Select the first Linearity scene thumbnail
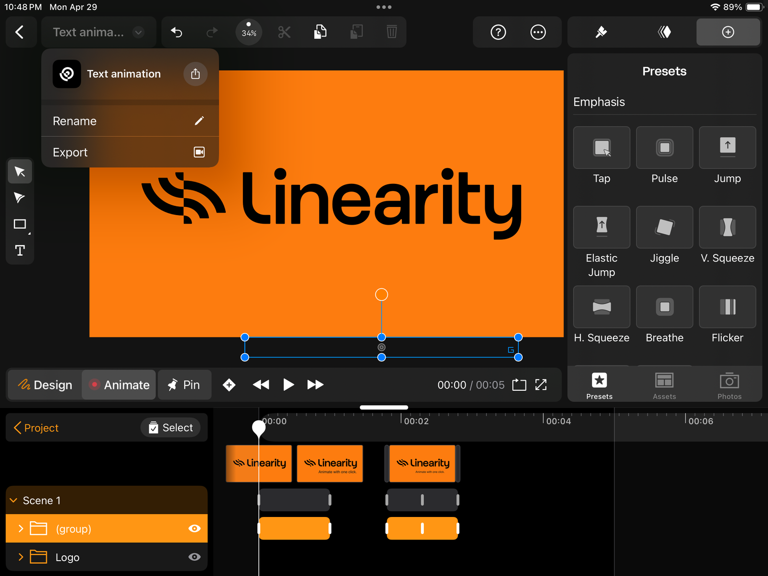The image size is (768, 576). (259, 463)
